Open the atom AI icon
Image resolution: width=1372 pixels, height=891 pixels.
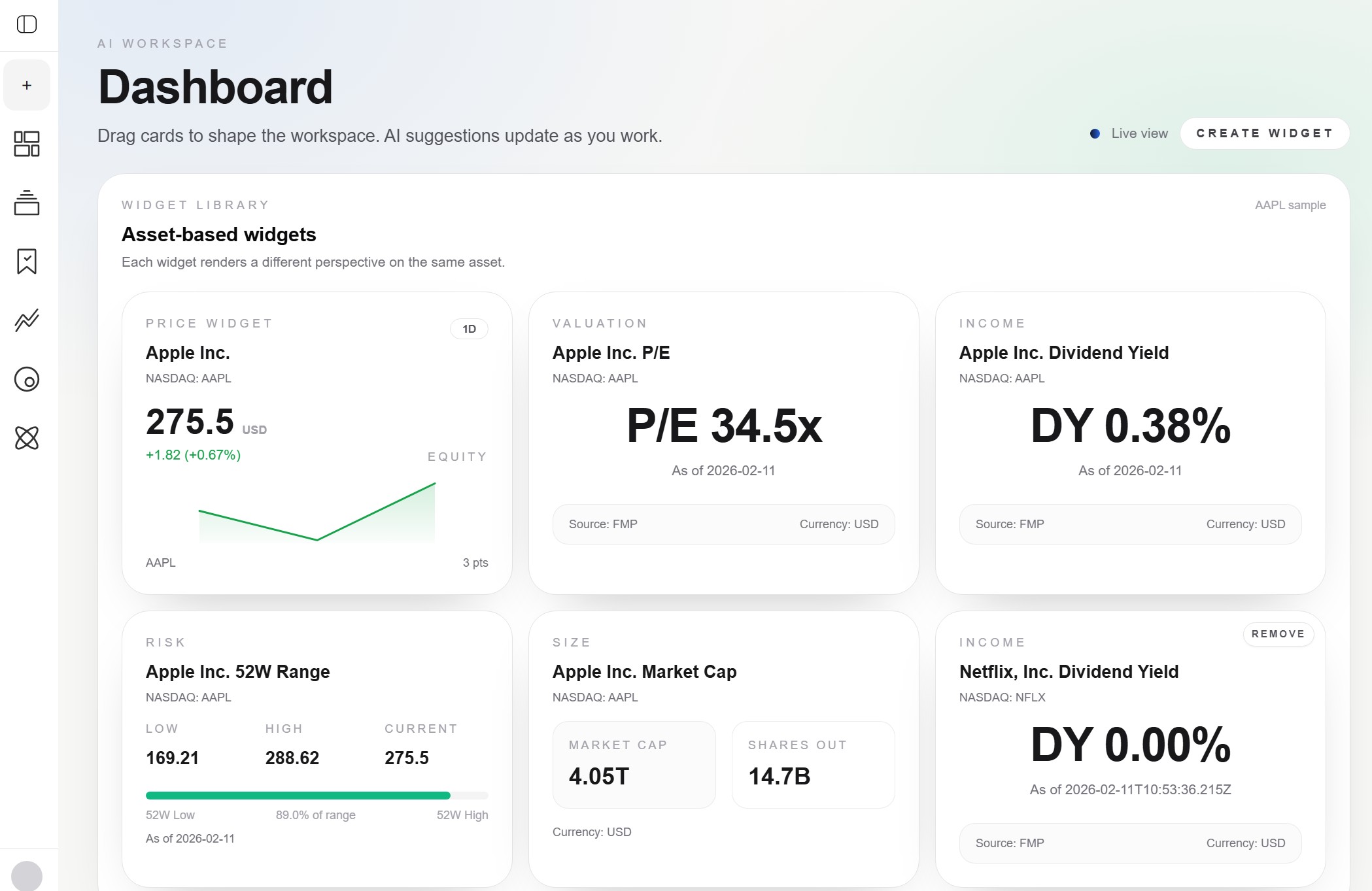(x=27, y=438)
